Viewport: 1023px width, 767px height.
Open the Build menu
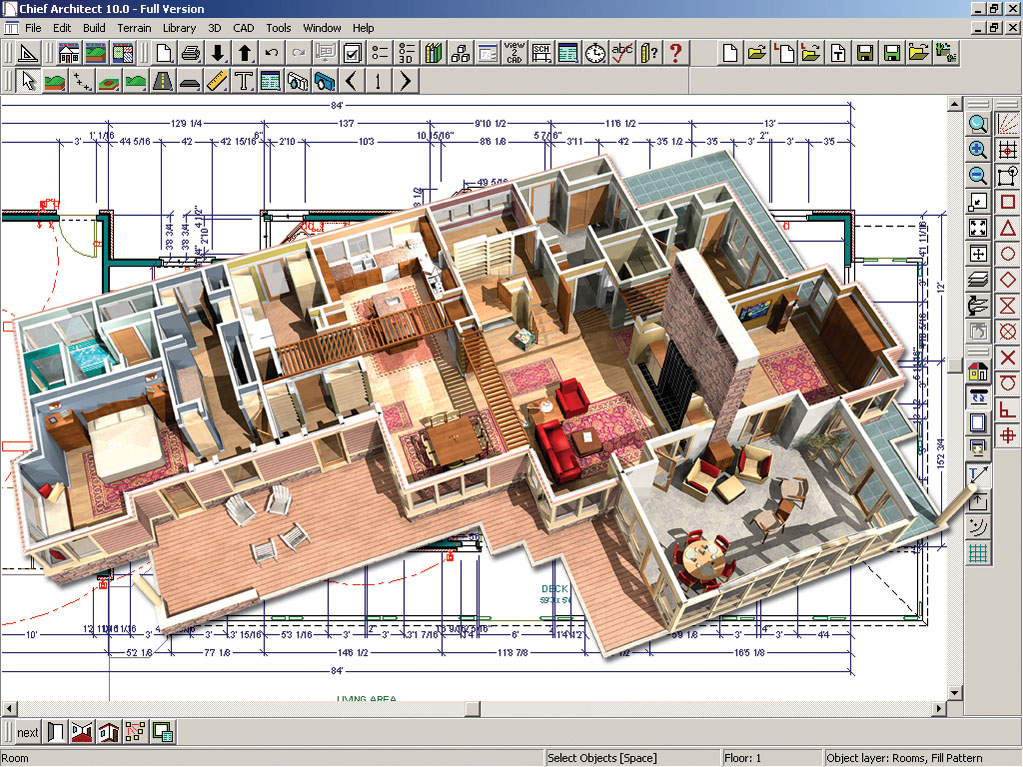94,28
